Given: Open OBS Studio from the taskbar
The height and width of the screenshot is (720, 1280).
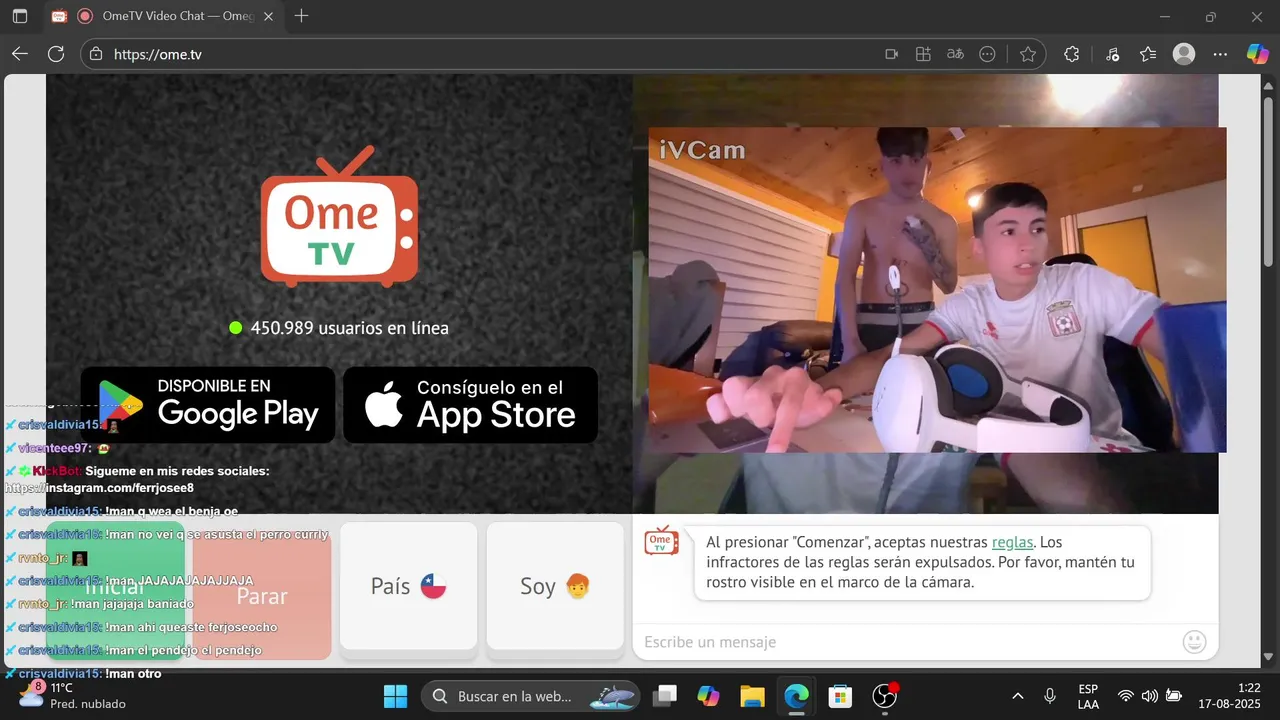Looking at the screenshot, I should [x=885, y=696].
